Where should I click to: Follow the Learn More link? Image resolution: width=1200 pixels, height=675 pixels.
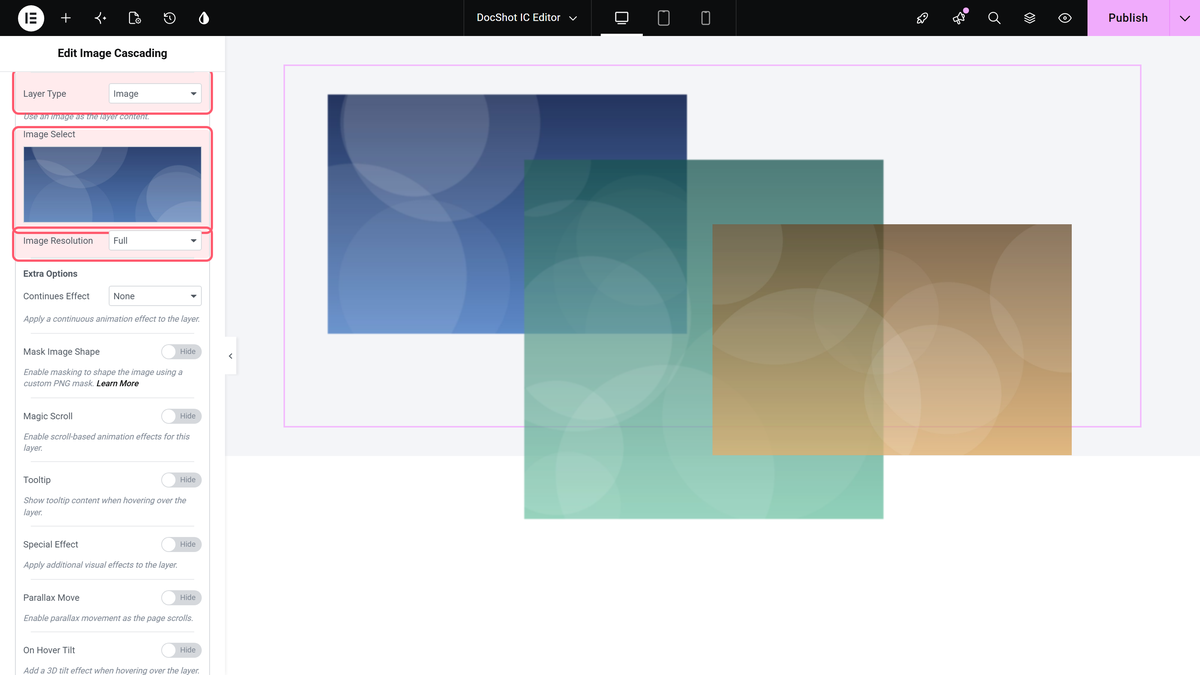click(118, 384)
